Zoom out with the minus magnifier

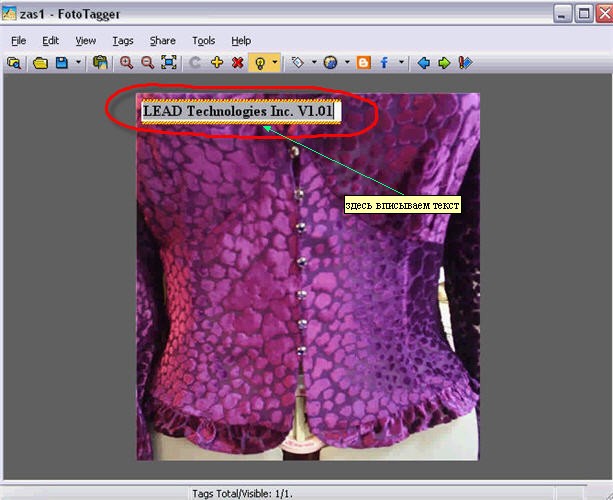pos(147,63)
